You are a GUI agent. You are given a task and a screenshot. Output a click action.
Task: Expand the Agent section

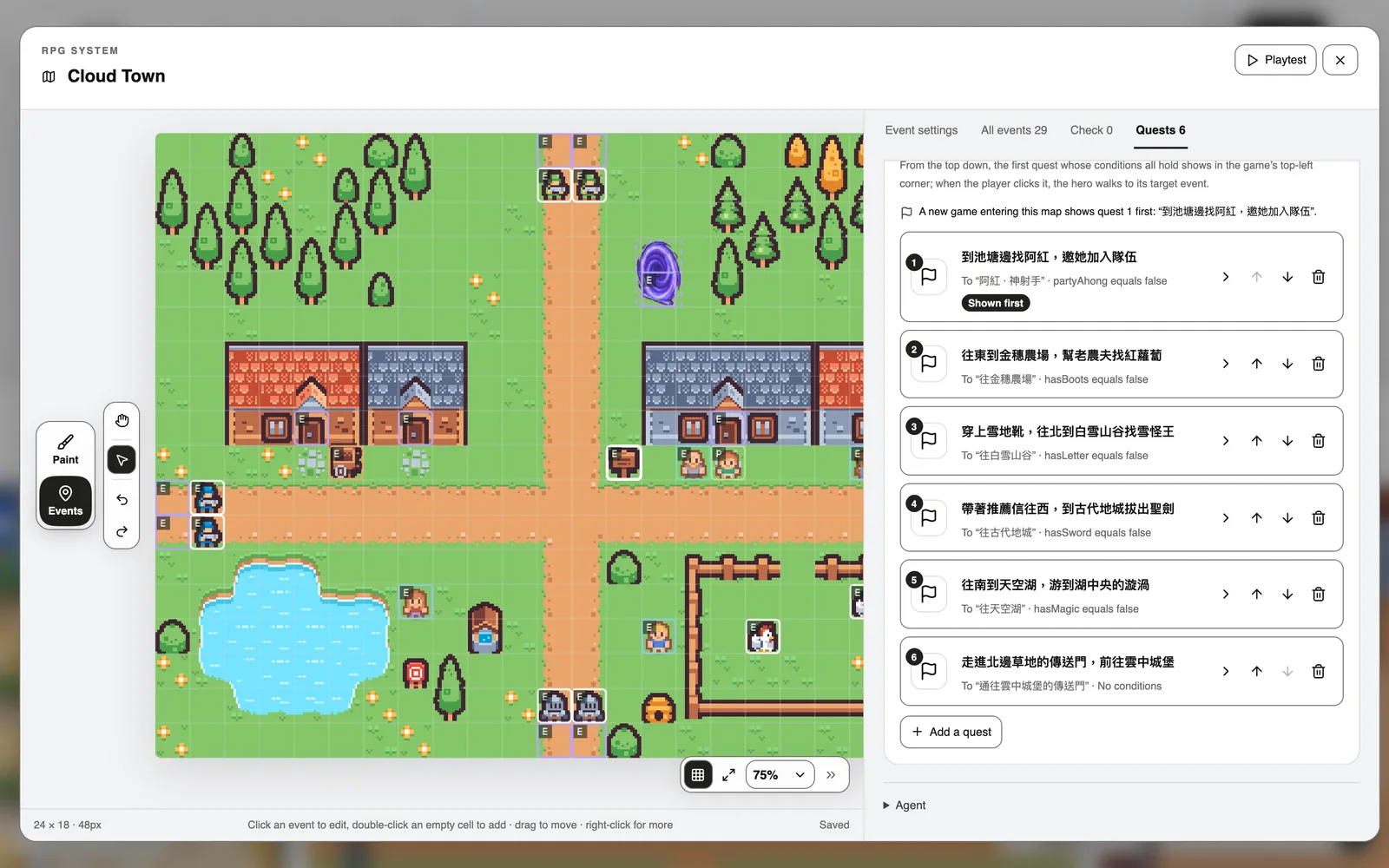coord(905,806)
